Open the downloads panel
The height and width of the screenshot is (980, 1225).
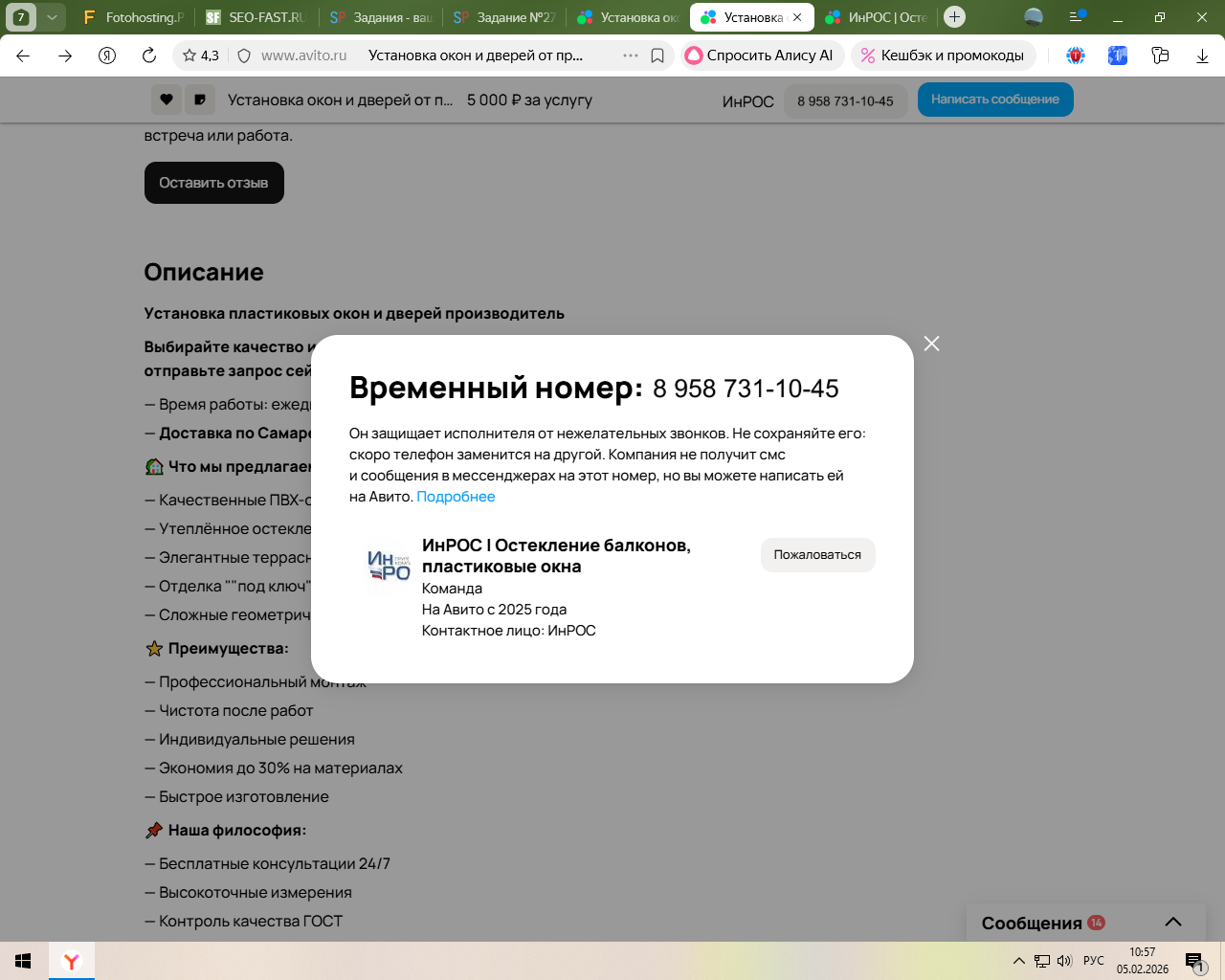1202,56
